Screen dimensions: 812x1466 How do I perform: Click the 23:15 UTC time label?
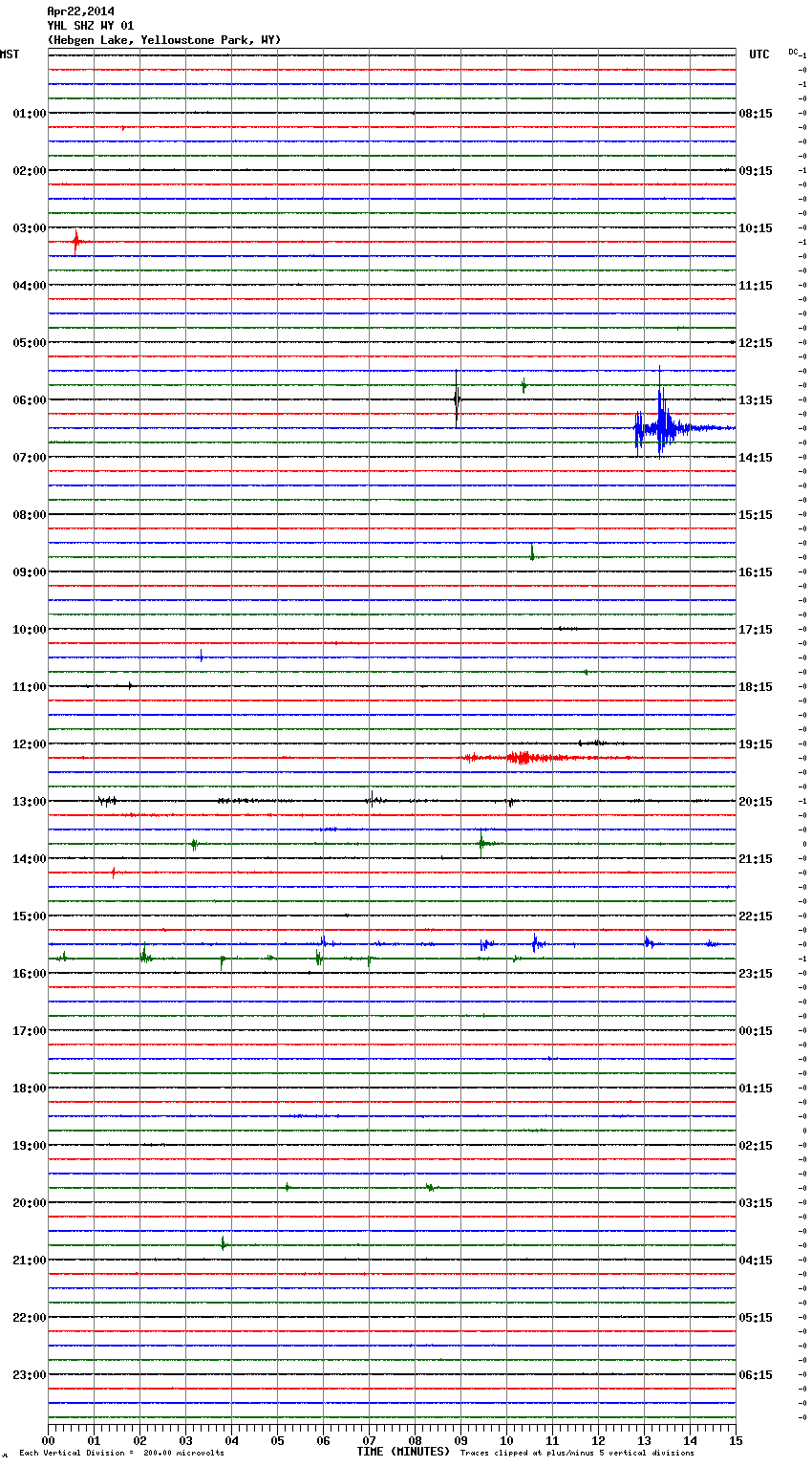point(756,974)
